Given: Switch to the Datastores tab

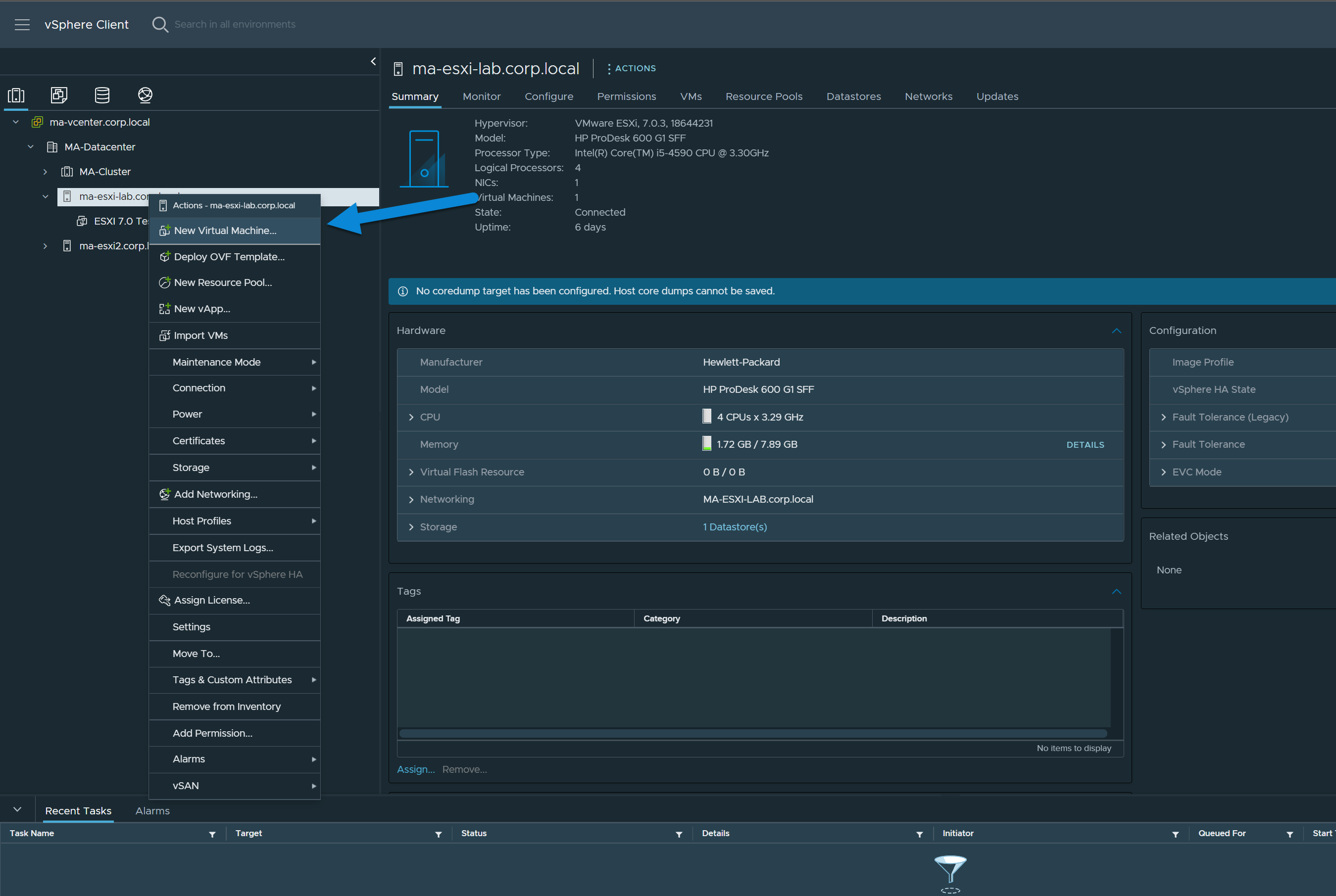Looking at the screenshot, I should [x=853, y=96].
